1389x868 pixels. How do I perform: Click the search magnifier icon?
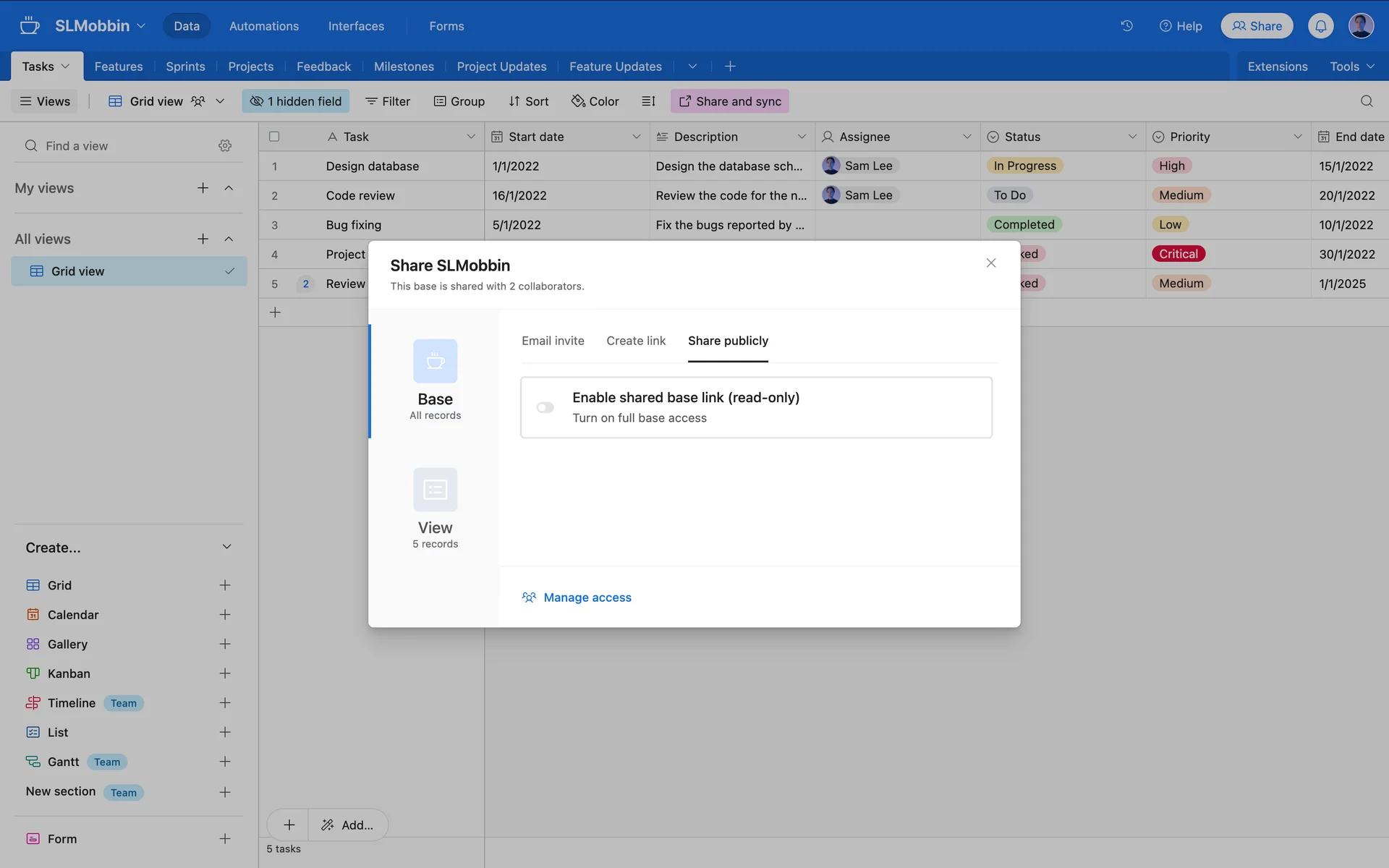tap(1366, 101)
